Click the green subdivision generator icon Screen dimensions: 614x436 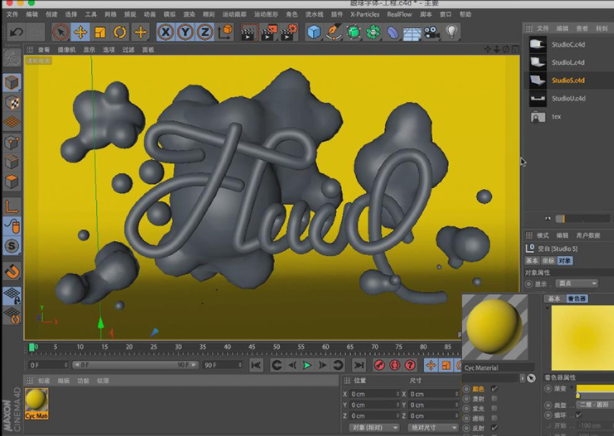point(354,32)
